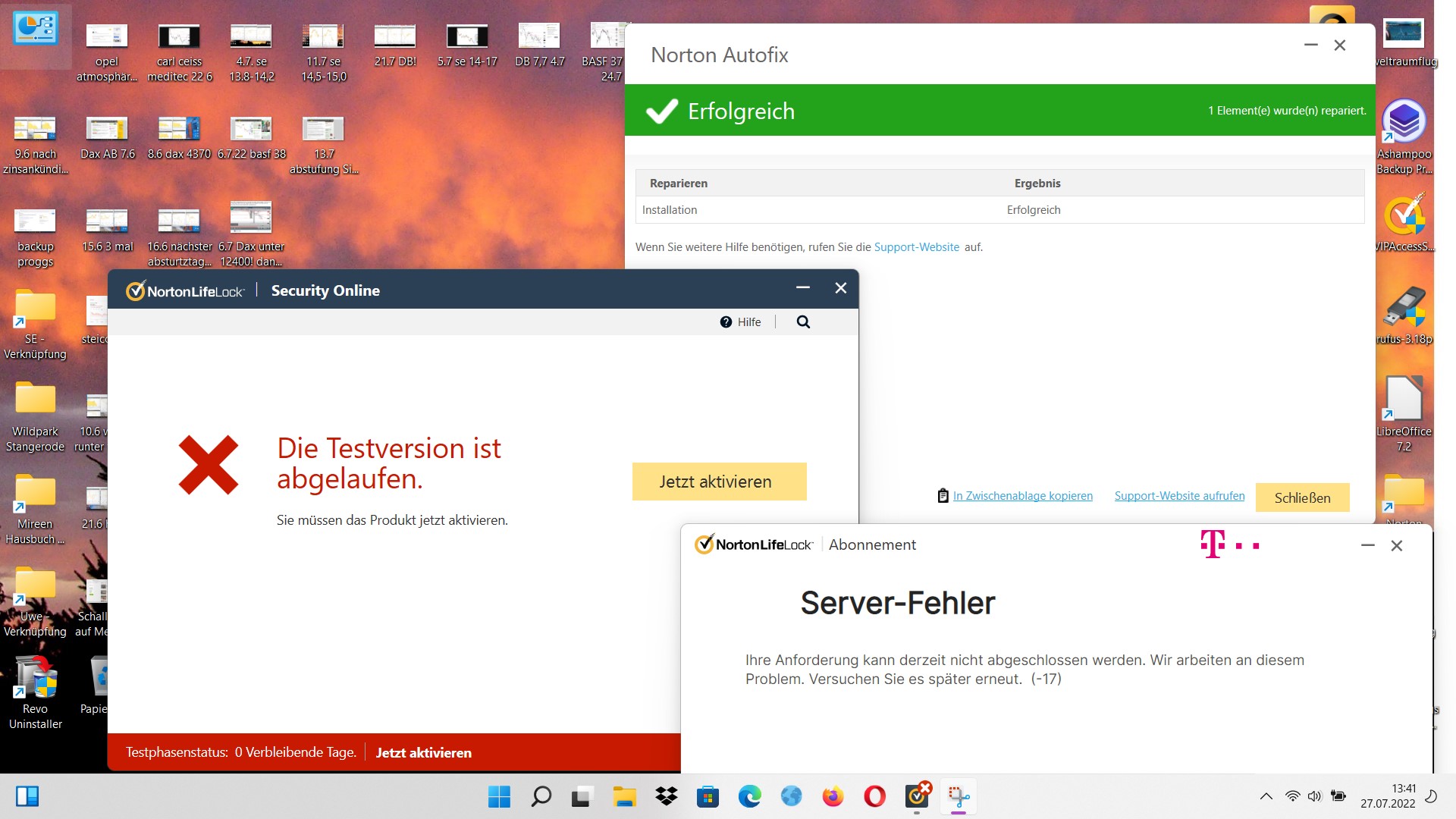Minimize the Abonnement dialog

point(1367,546)
